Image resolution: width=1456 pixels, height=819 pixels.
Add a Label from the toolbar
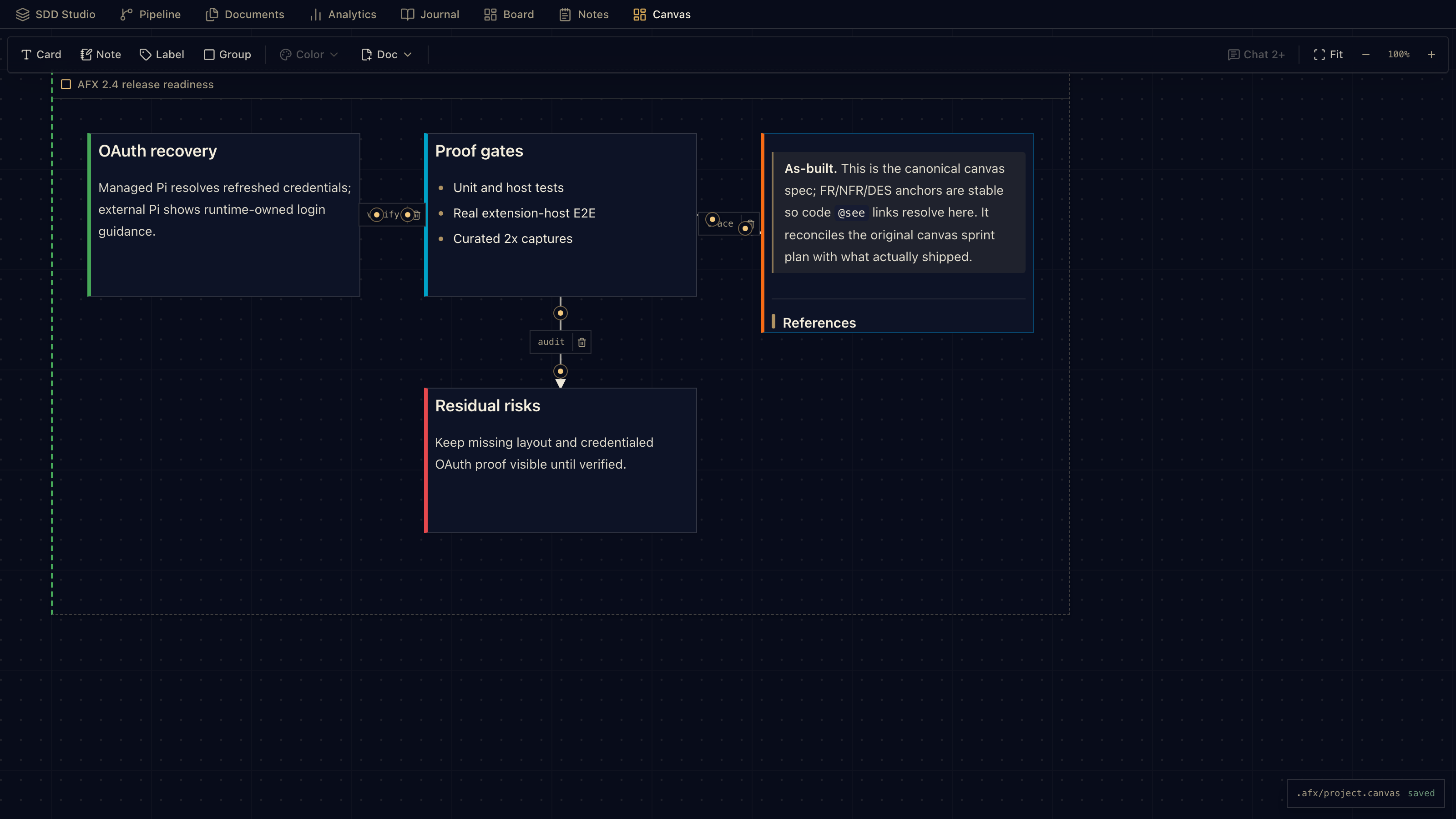[162, 54]
